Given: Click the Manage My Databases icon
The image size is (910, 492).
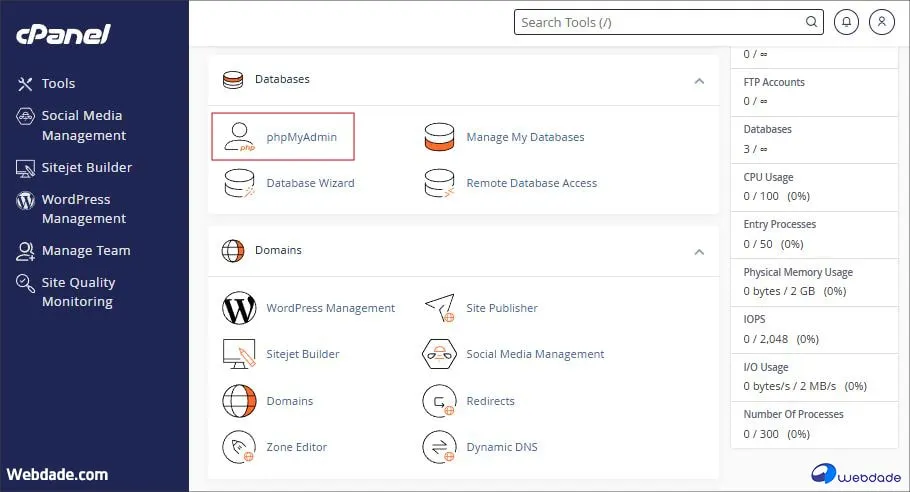Looking at the screenshot, I should pos(440,137).
